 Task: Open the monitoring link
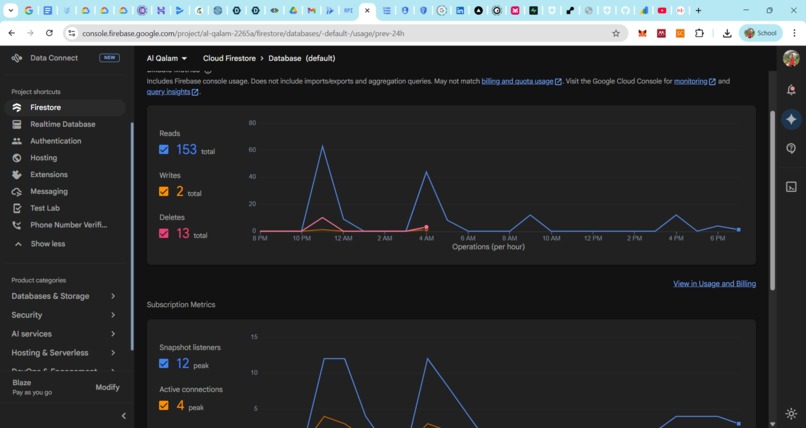[694, 81]
